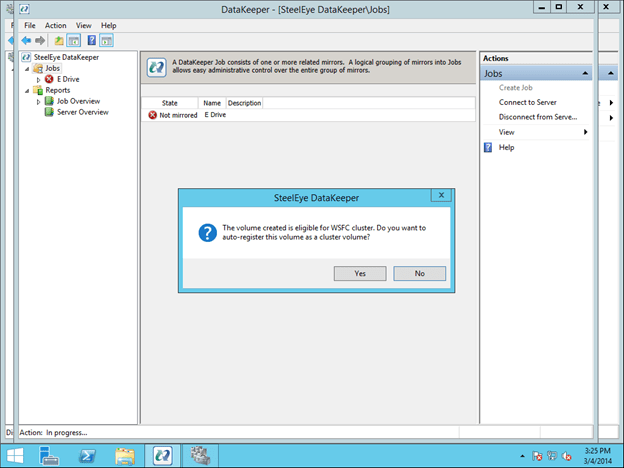The height and width of the screenshot is (468, 624).
Task: Expand the Job Overview tree node
Action: click(38, 101)
